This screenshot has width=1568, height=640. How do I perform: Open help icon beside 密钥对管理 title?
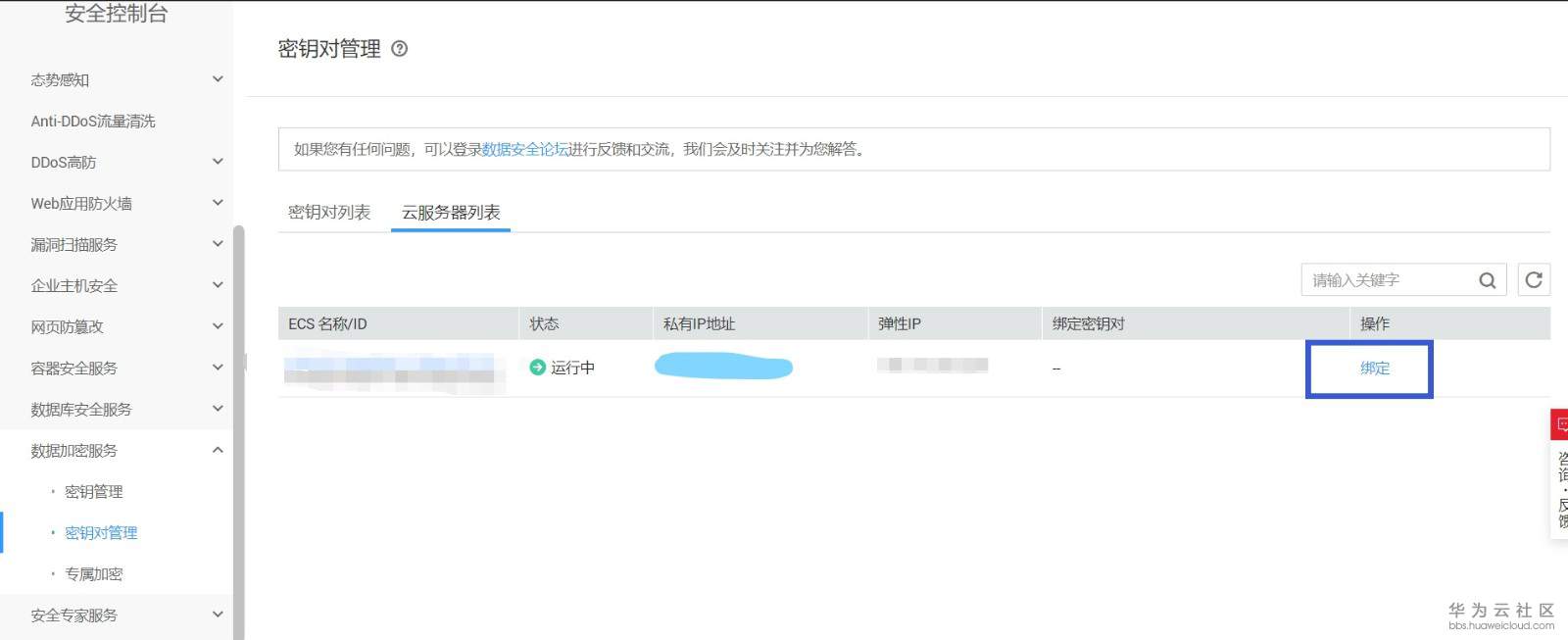tap(400, 49)
